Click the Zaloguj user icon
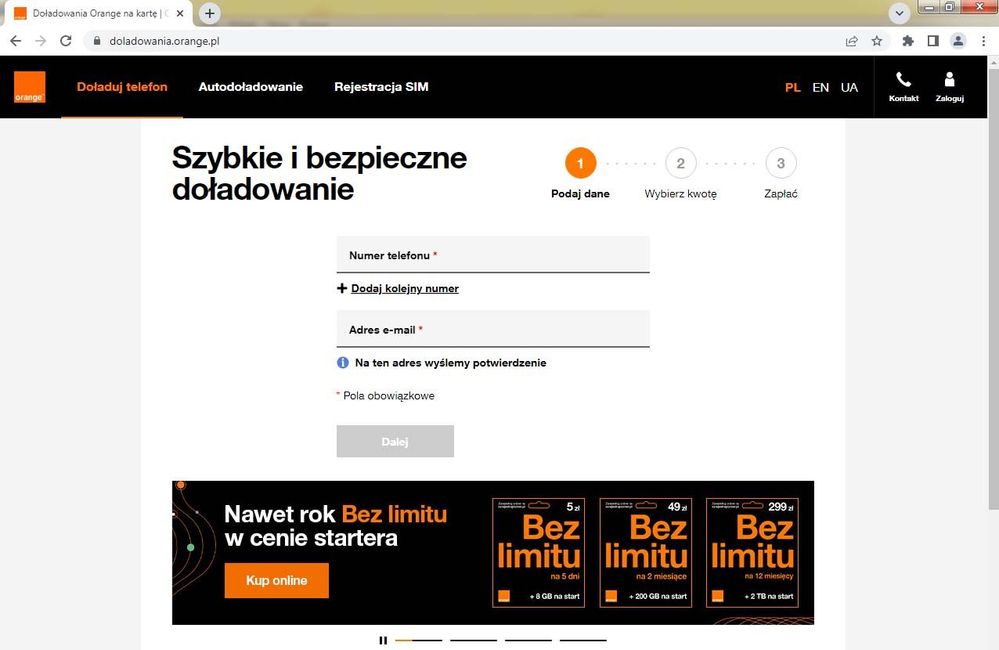999x650 pixels. (949, 79)
